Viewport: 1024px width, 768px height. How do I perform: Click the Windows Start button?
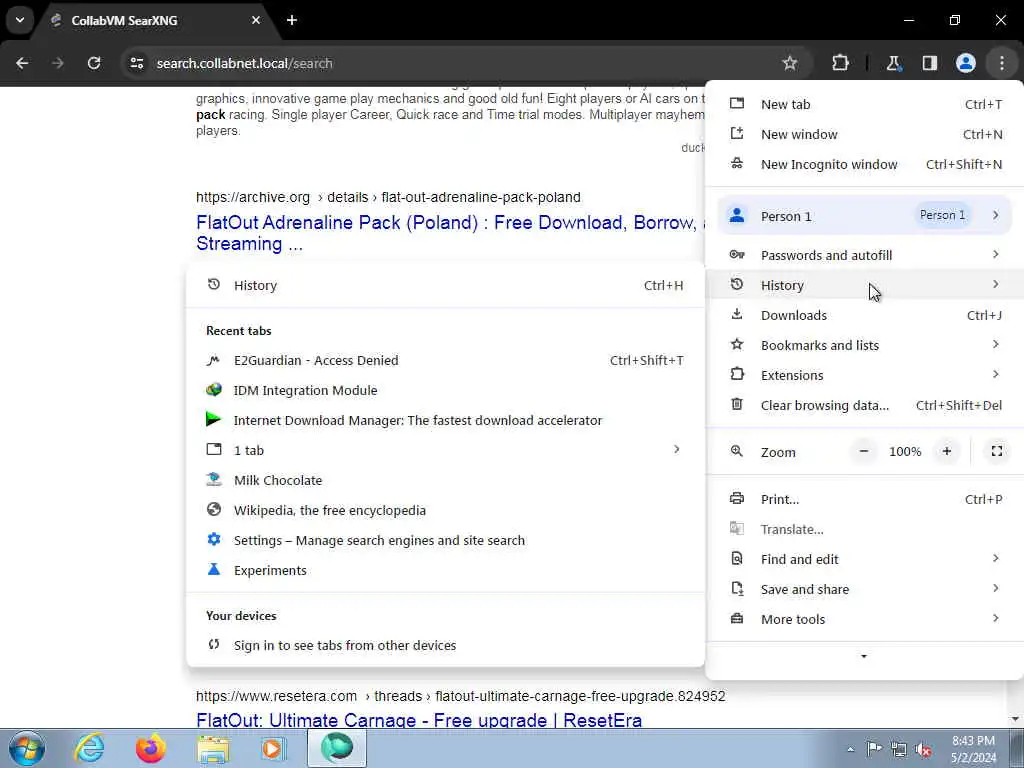[27, 748]
